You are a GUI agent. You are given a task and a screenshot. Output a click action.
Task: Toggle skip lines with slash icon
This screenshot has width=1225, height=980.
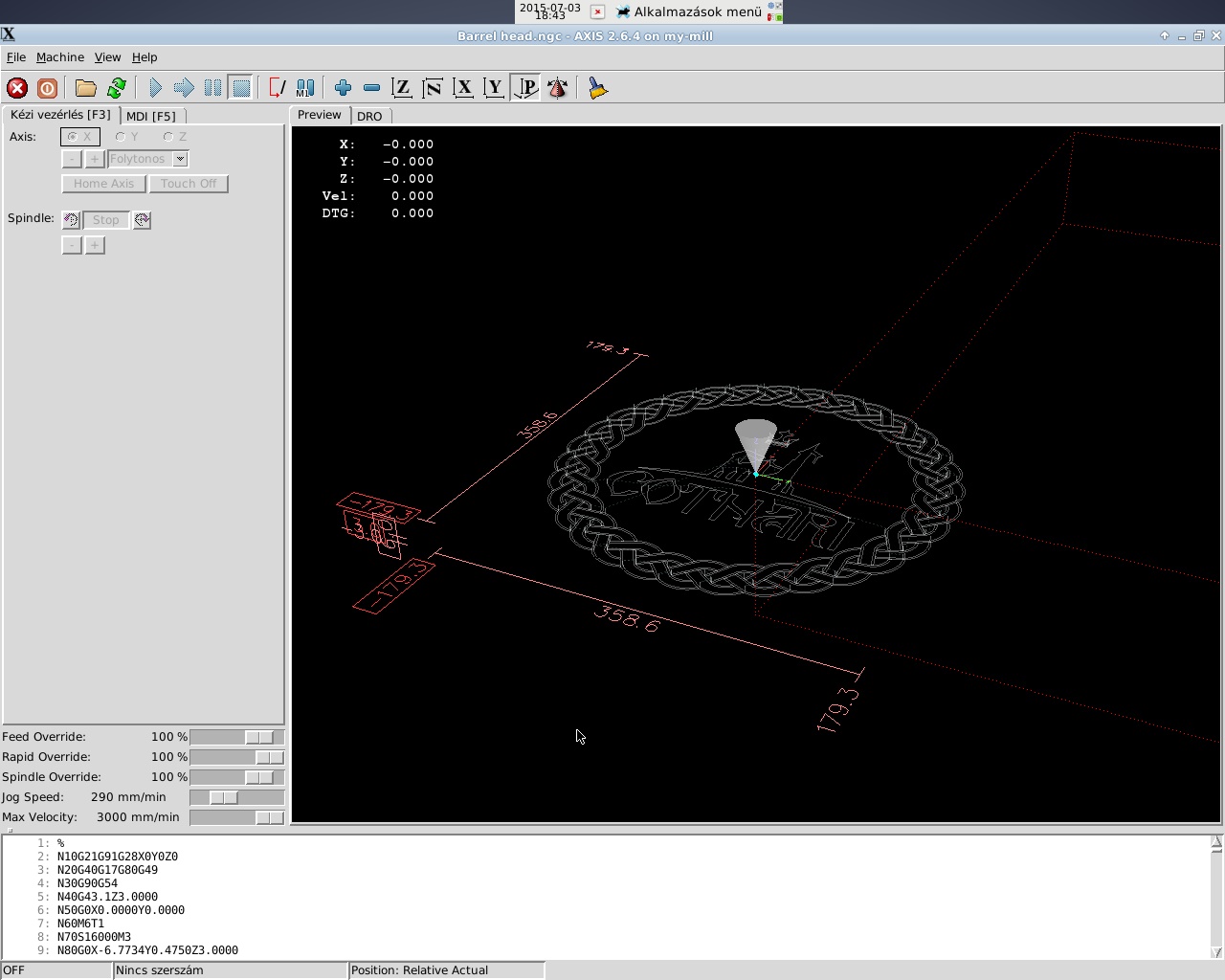[277, 88]
